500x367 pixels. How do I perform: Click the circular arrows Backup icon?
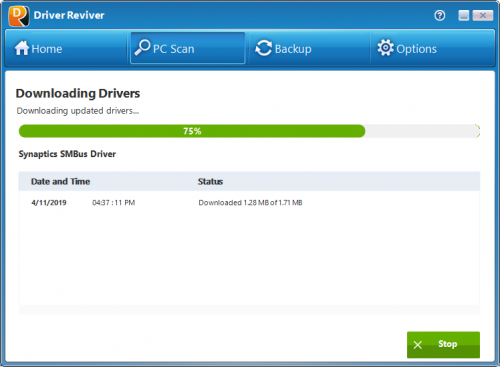tap(263, 48)
